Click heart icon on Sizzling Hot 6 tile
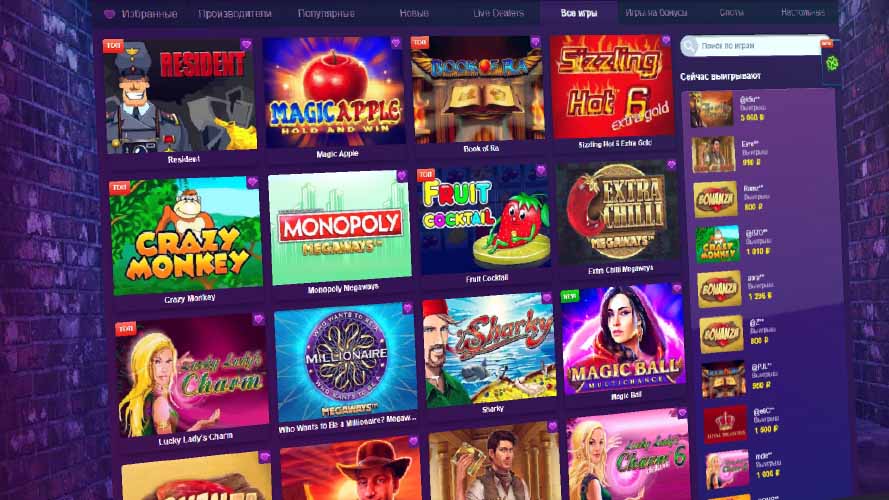This screenshot has width=889, height=500. point(666,40)
